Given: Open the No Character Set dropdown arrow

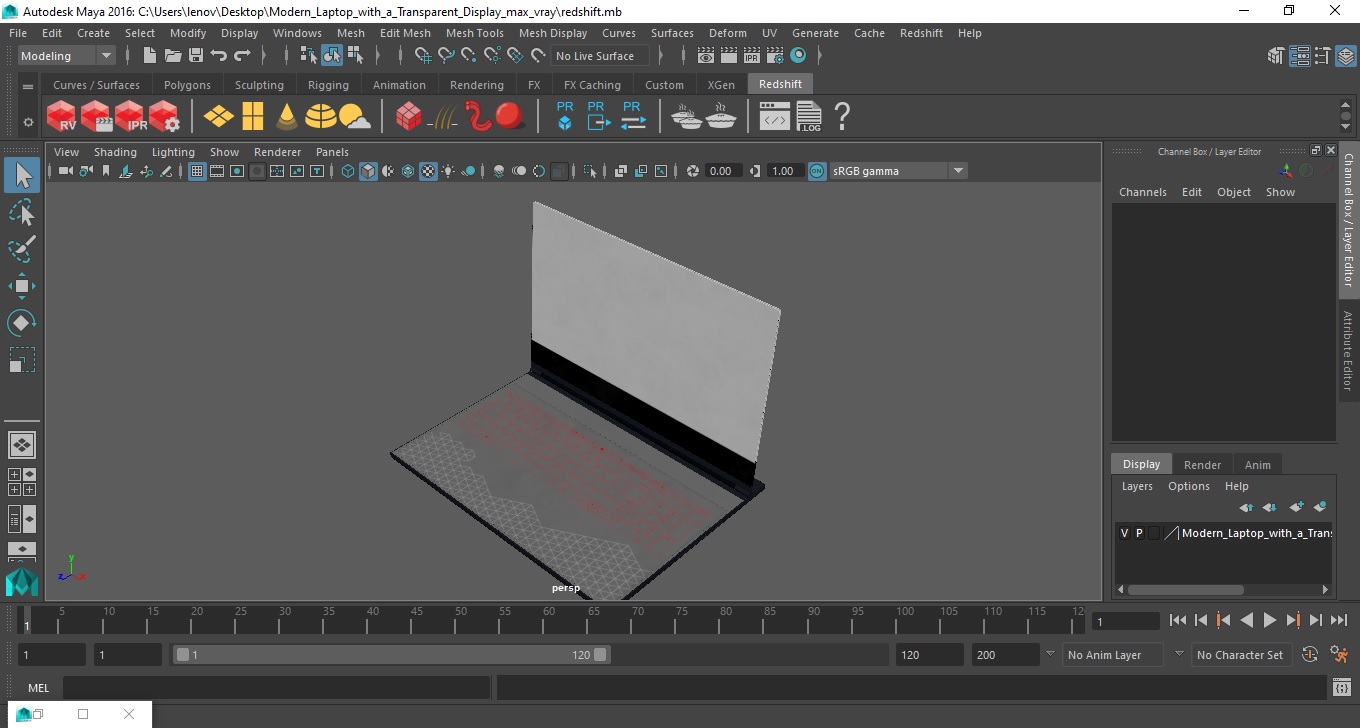Looking at the screenshot, I should click(1179, 654).
